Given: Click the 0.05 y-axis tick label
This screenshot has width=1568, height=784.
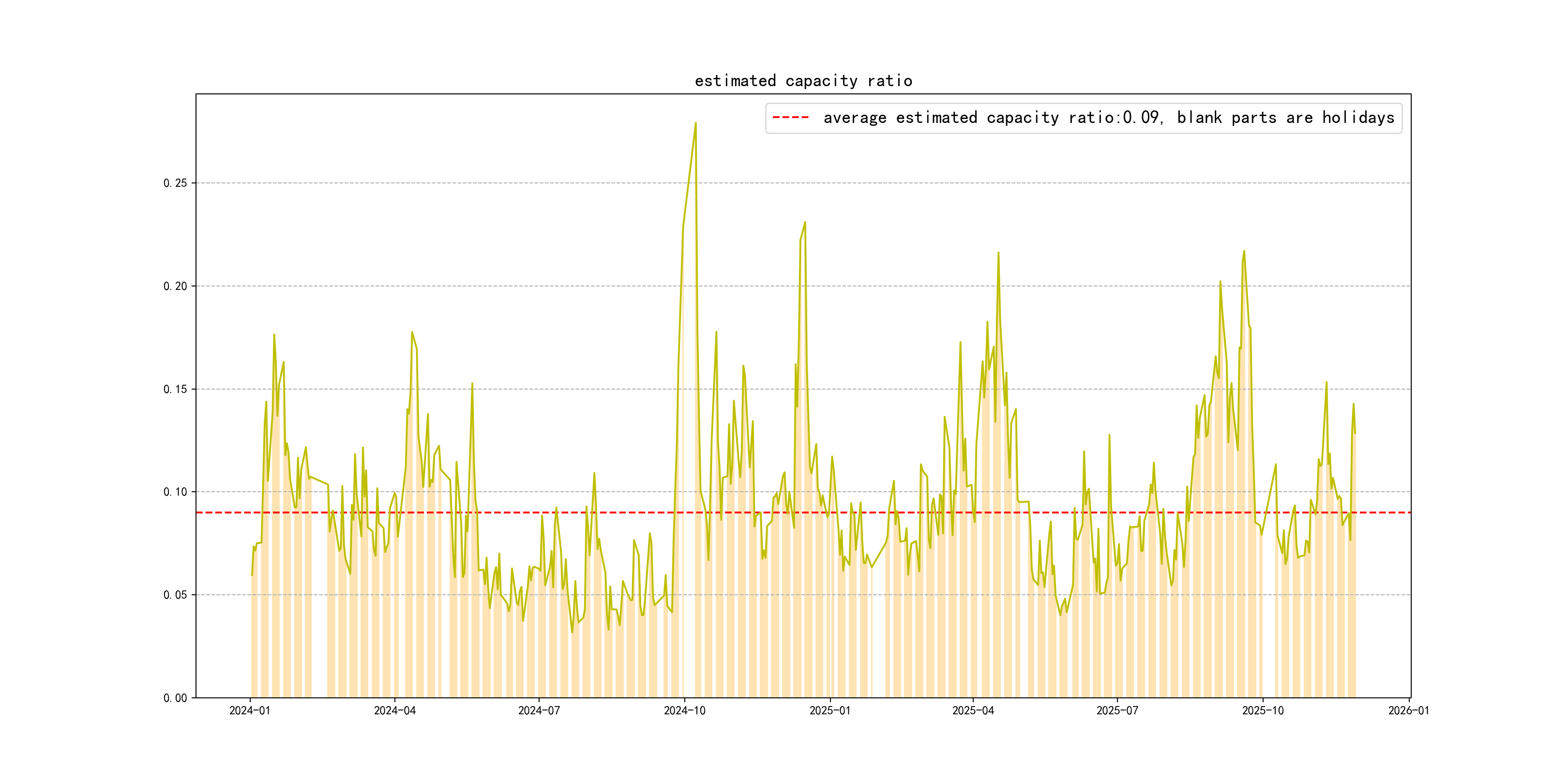Looking at the screenshot, I should pyautogui.click(x=175, y=595).
